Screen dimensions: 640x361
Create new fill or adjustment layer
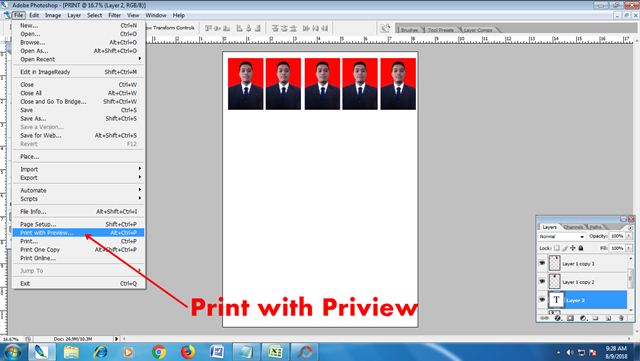583,318
